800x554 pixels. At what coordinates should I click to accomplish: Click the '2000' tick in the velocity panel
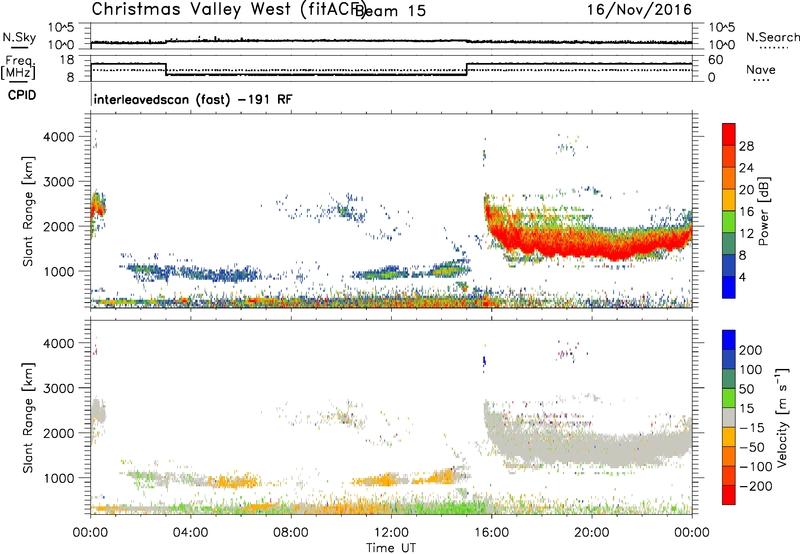pos(59,433)
